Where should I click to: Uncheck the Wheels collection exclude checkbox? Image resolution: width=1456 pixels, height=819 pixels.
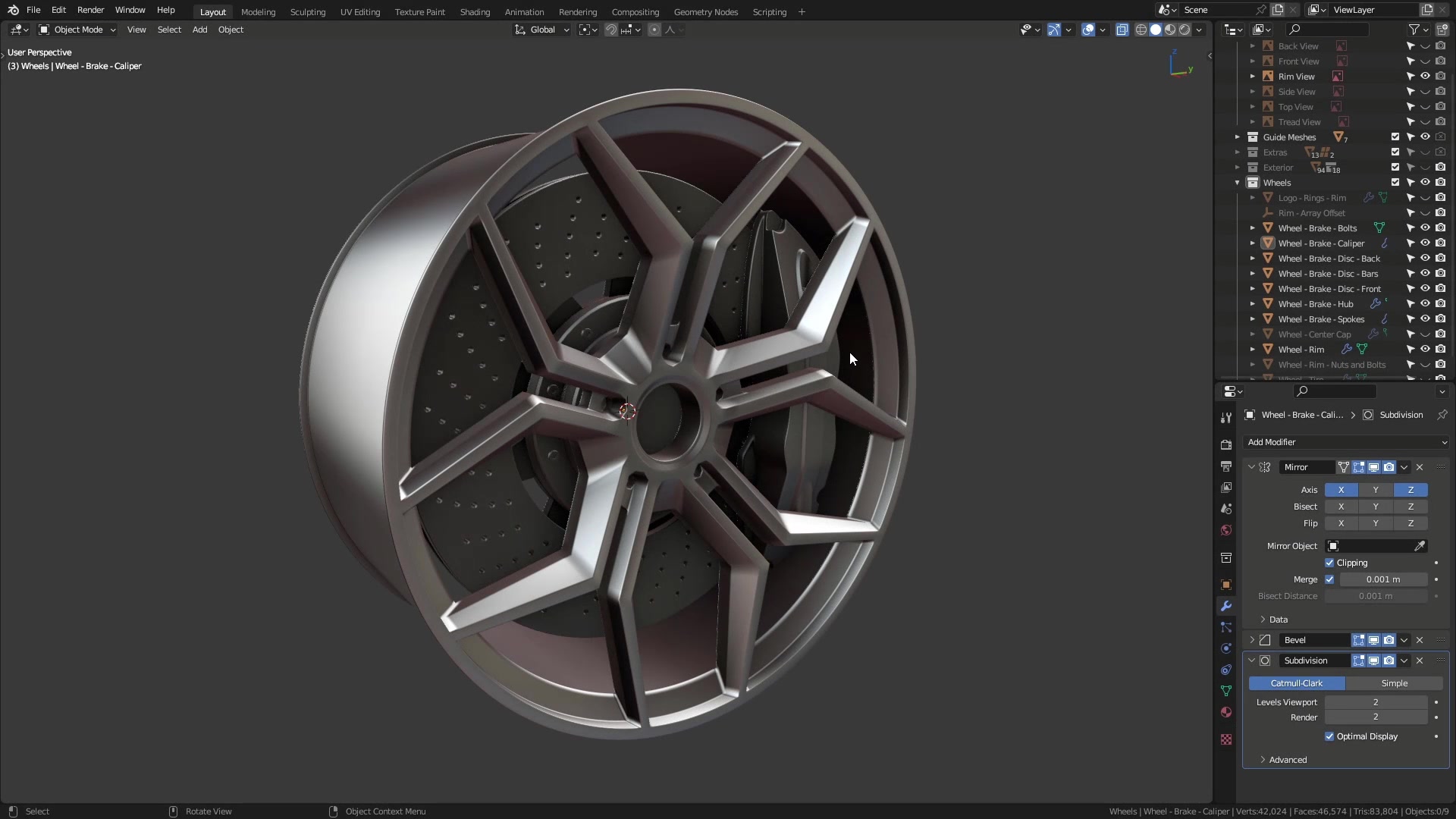pos(1395,183)
